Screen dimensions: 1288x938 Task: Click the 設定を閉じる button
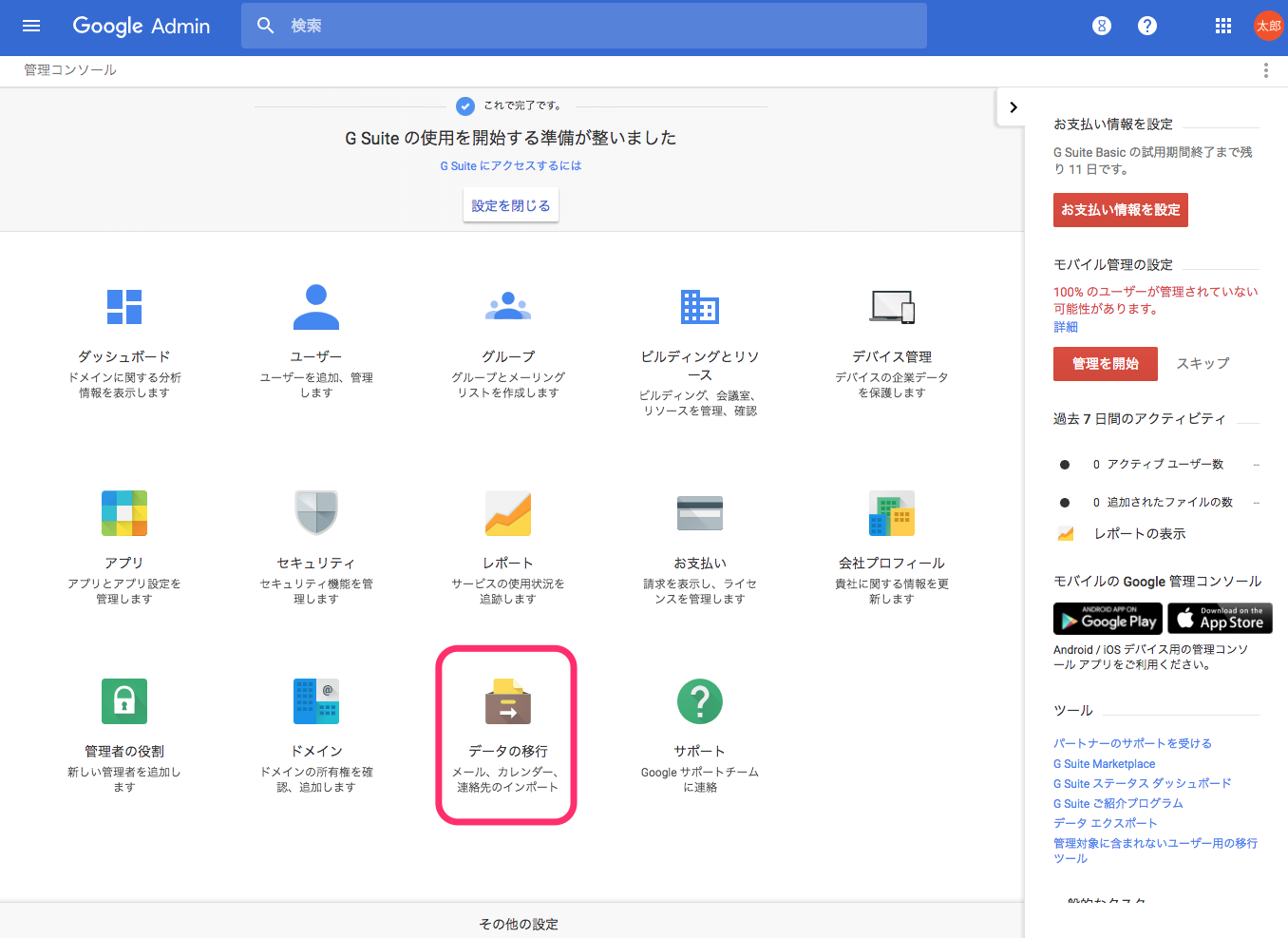pyautogui.click(x=511, y=205)
